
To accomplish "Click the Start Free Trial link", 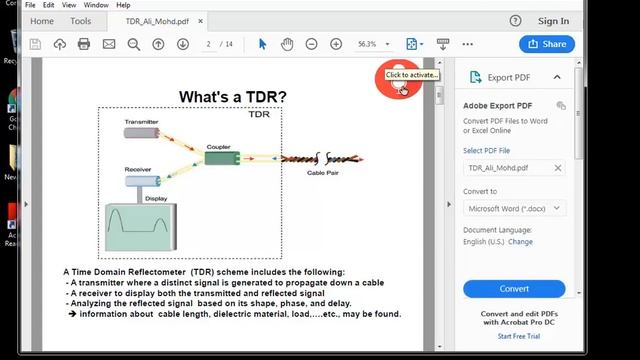I will 519,336.
